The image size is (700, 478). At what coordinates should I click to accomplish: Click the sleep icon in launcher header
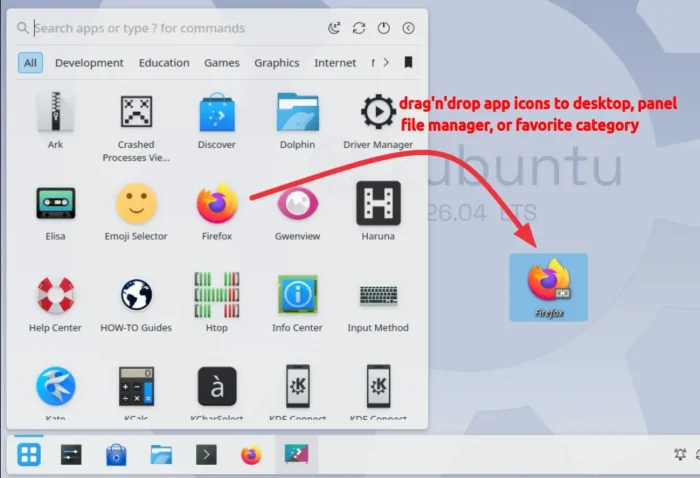coord(334,28)
